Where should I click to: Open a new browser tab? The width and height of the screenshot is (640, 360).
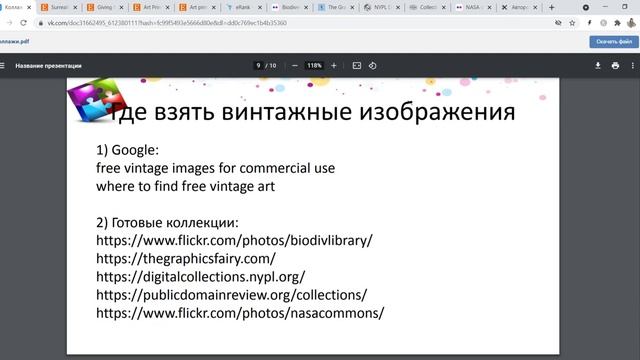(551, 7)
